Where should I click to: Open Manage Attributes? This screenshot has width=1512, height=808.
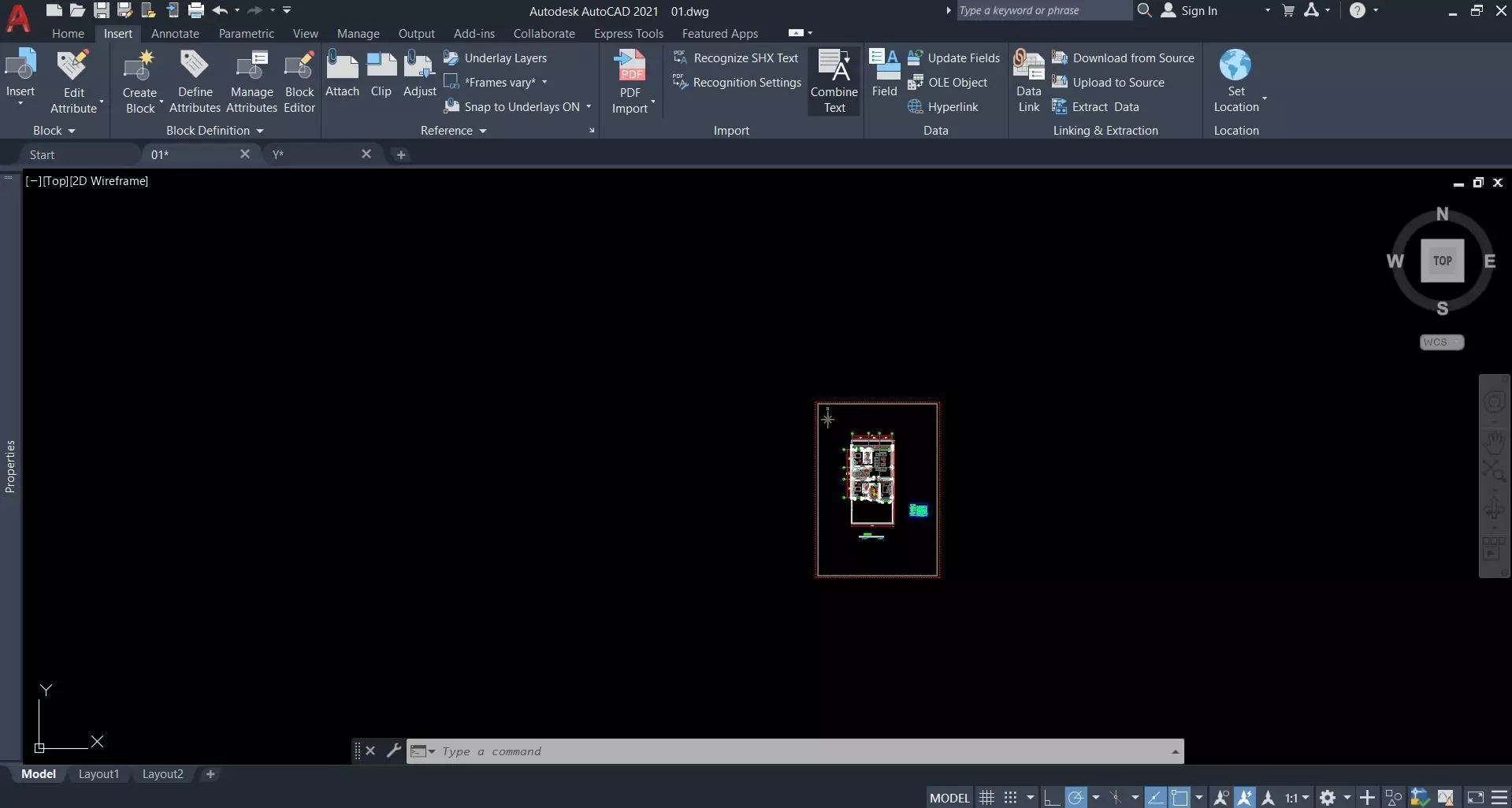click(x=252, y=81)
